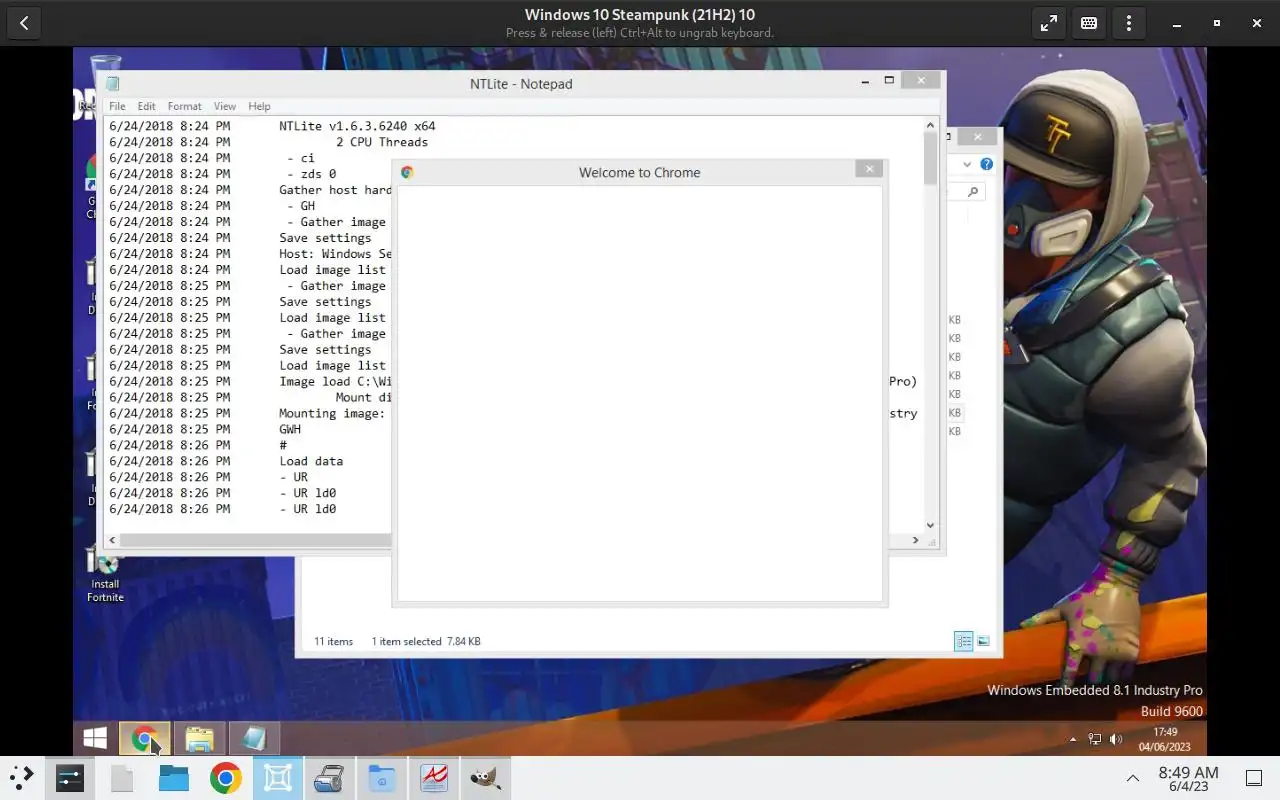Open the Format menu in Notepad
This screenshot has width=1280, height=800.
[184, 106]
